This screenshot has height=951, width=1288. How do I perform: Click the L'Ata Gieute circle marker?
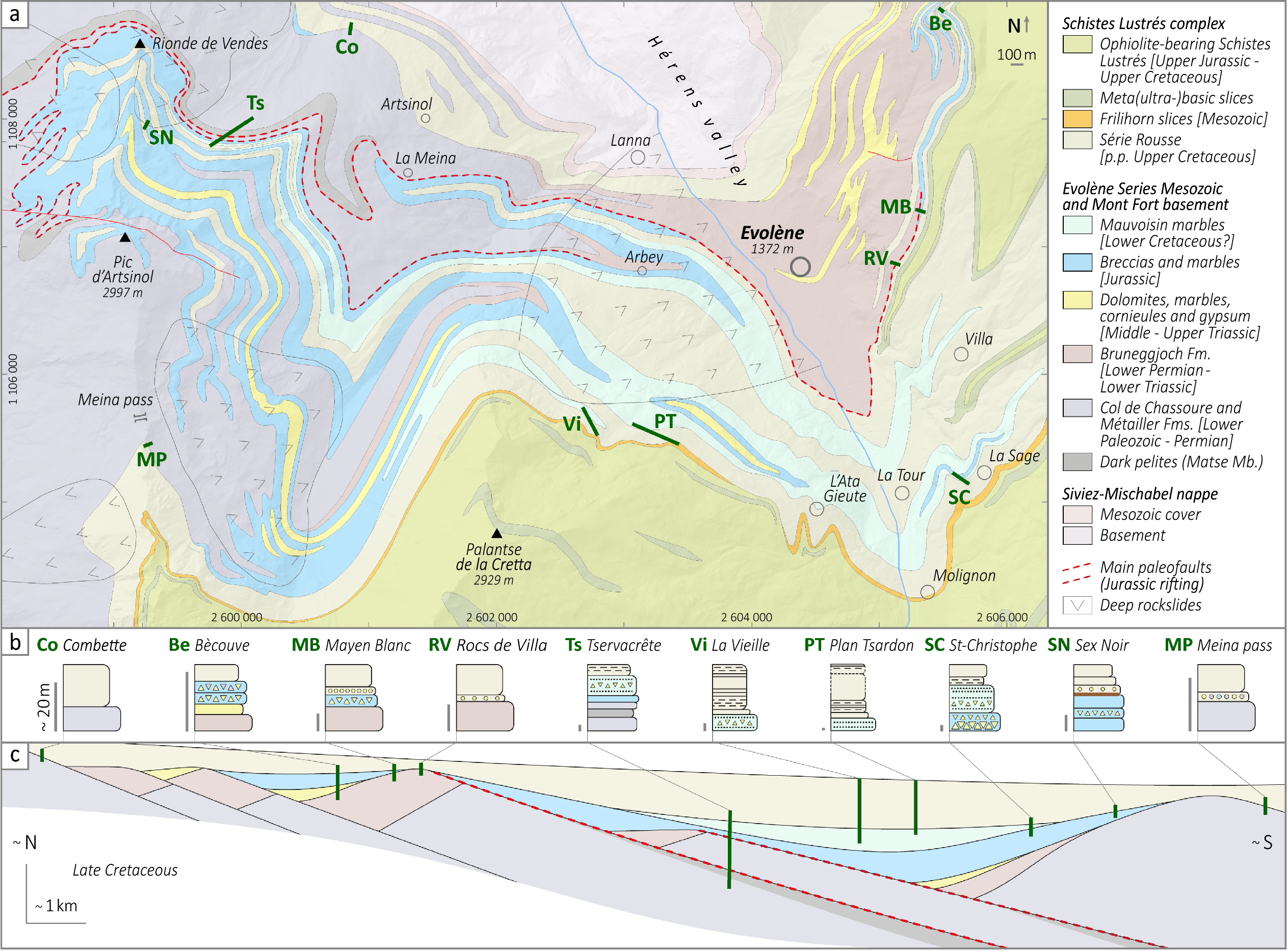817,509
